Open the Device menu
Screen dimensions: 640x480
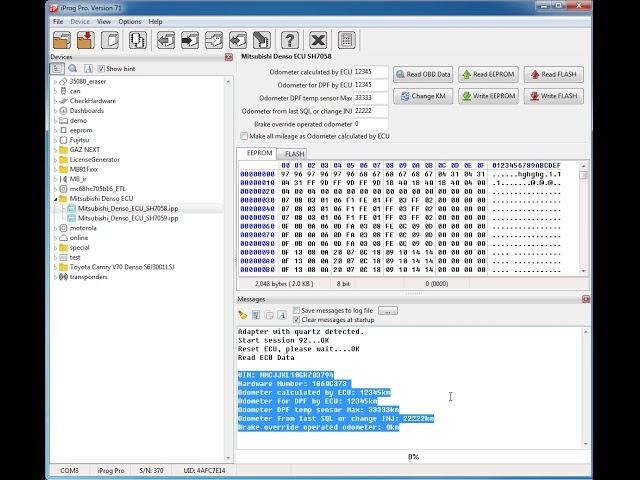click(80, 22)
